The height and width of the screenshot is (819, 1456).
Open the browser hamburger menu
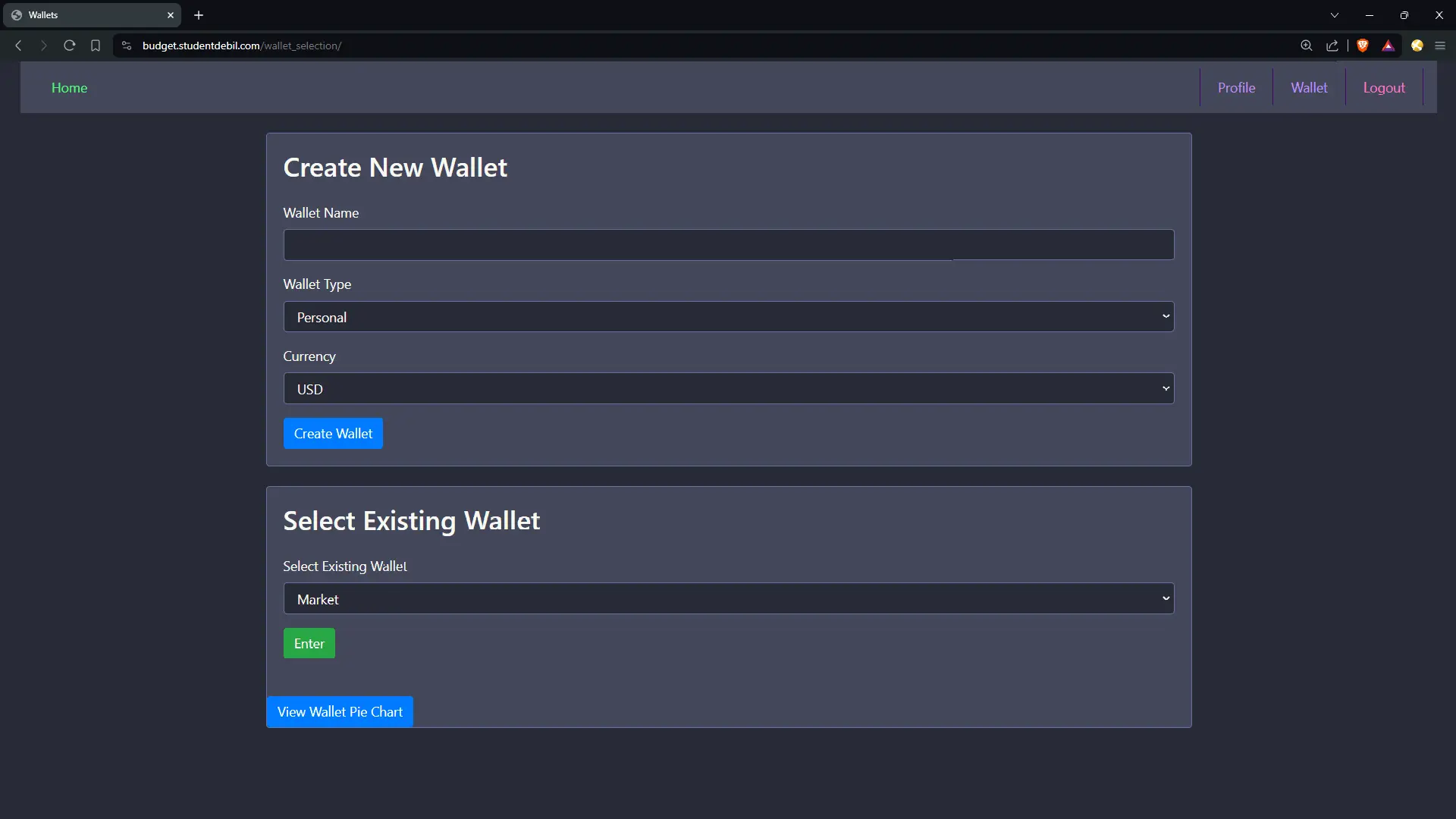click(1440, 45)
